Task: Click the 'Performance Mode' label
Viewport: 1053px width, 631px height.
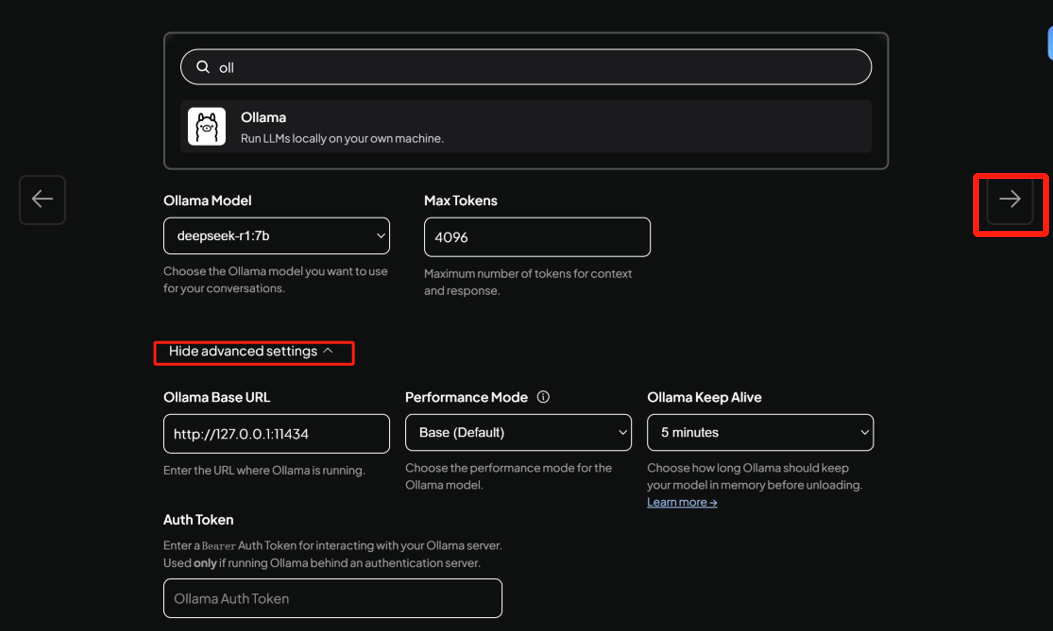Action: tap(466, 397)
